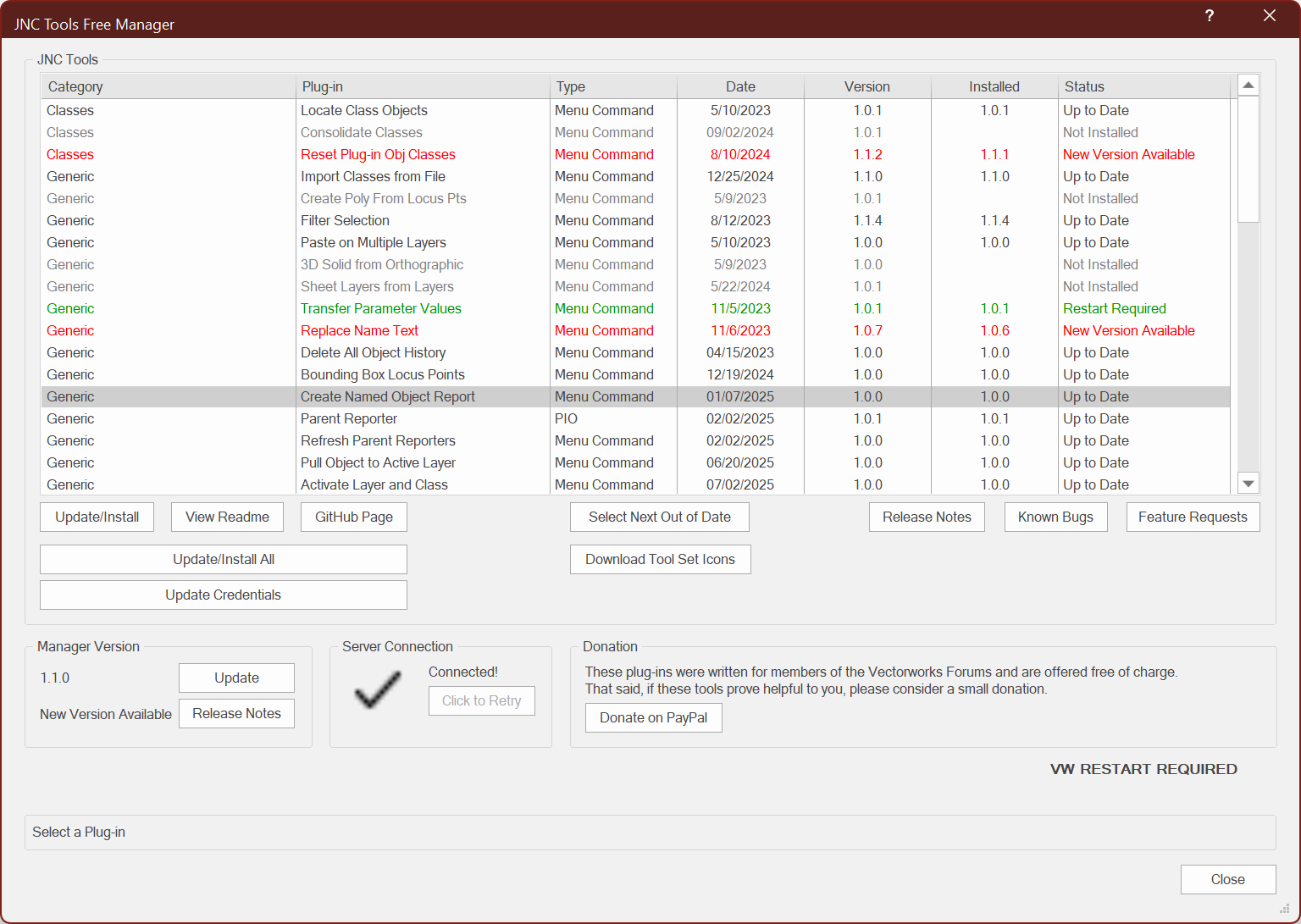Sort list by the Plug-in column header
The image size is (1301, 924).
coord(323,86)
